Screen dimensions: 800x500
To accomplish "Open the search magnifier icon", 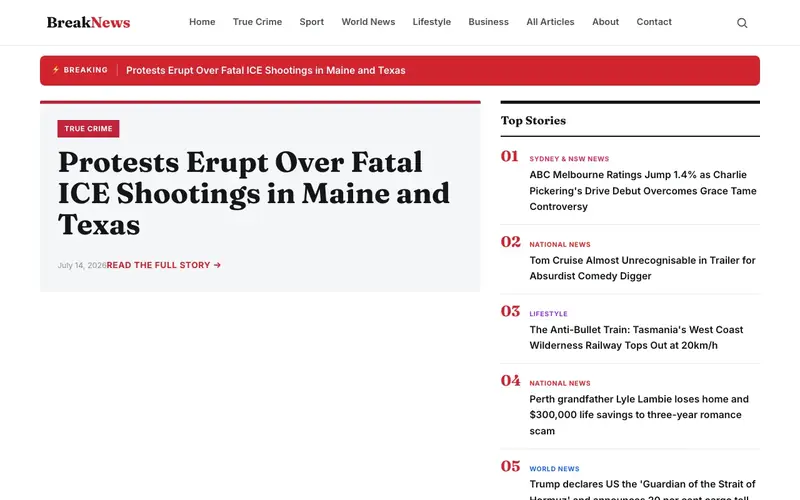I will point(742,22).
